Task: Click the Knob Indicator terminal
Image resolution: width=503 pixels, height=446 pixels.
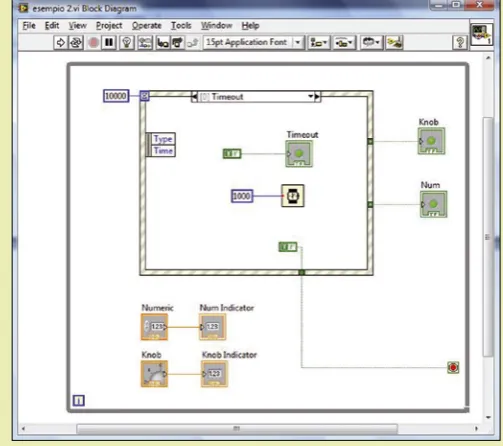Action: [214, 374]
